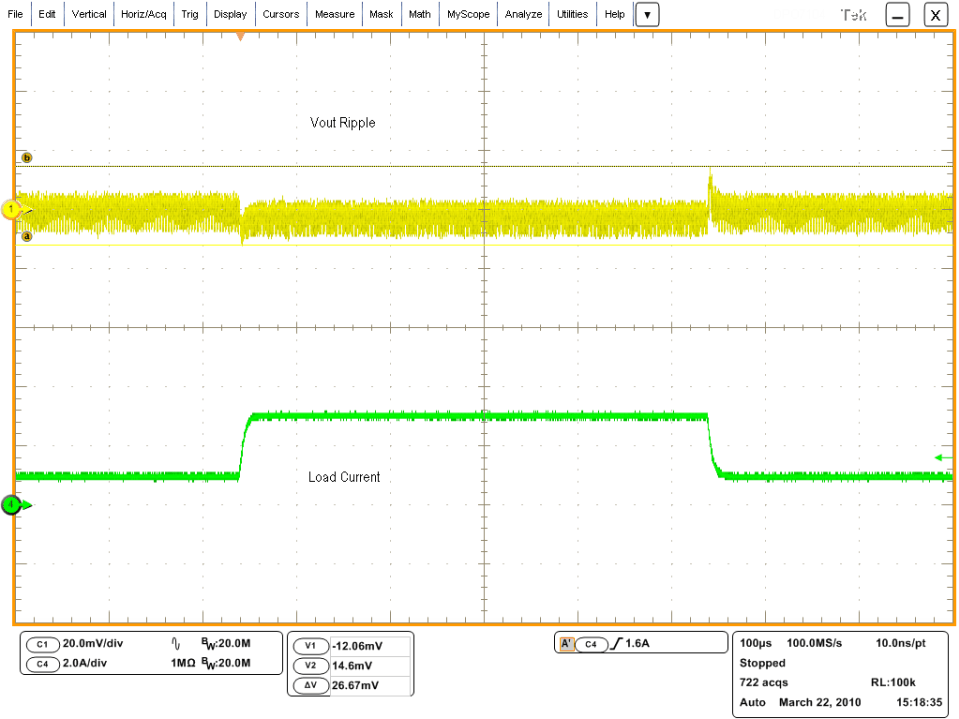
Task: Click cursor marker b on the waveform display
Action: (27, 157)
